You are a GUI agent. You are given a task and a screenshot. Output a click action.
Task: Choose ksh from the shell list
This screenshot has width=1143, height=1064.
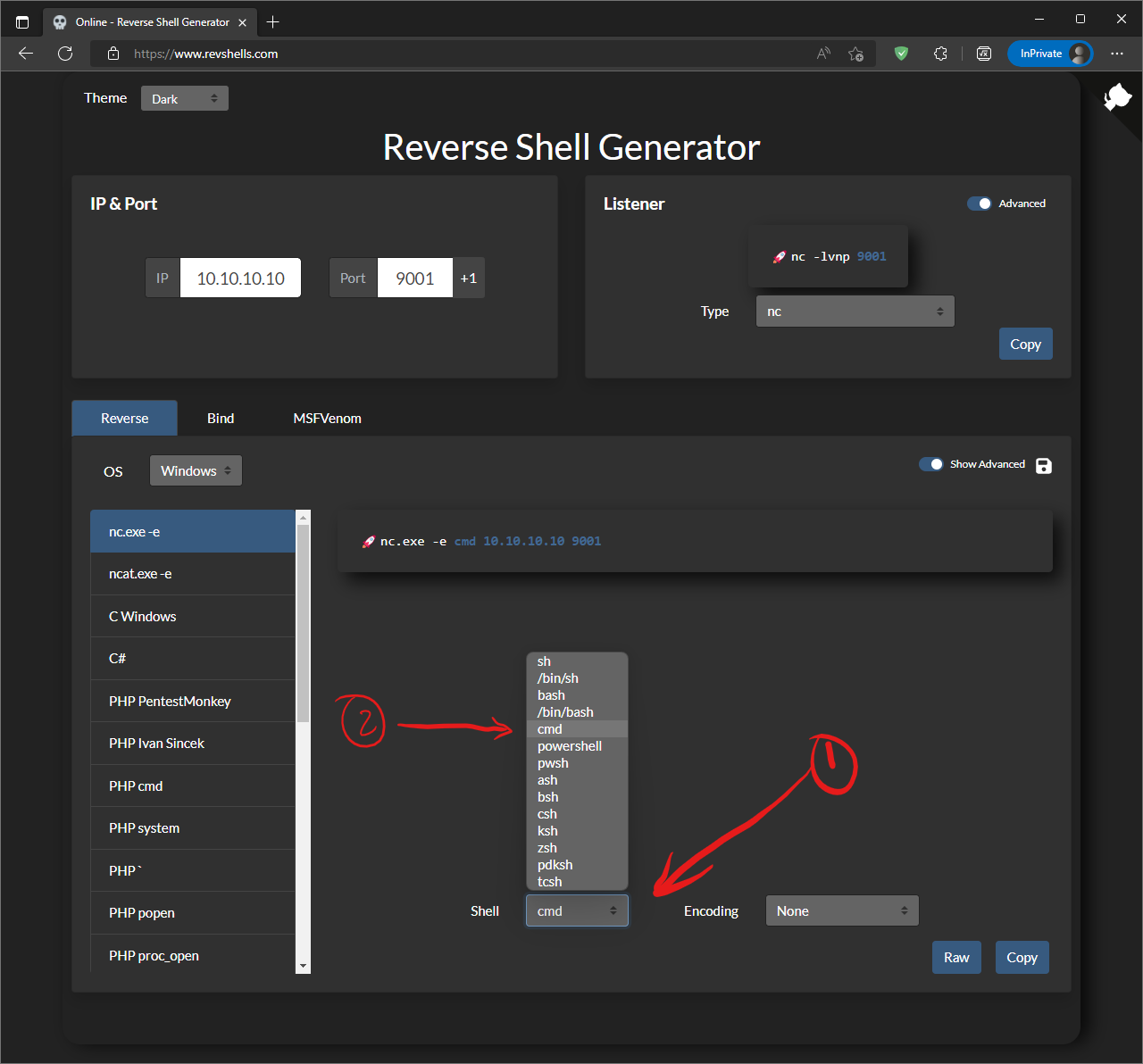click(577, 831)
